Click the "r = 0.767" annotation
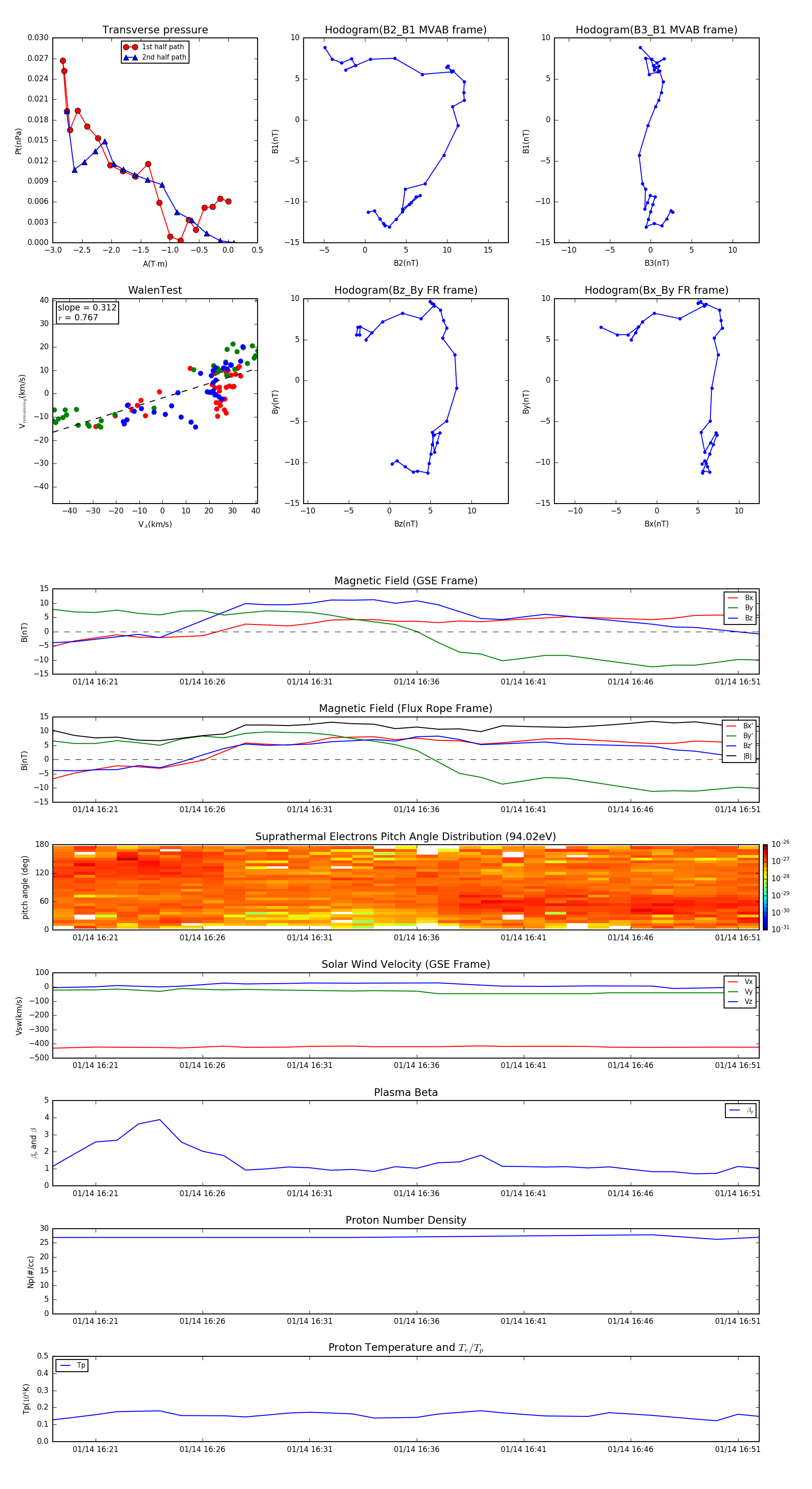 78,317
